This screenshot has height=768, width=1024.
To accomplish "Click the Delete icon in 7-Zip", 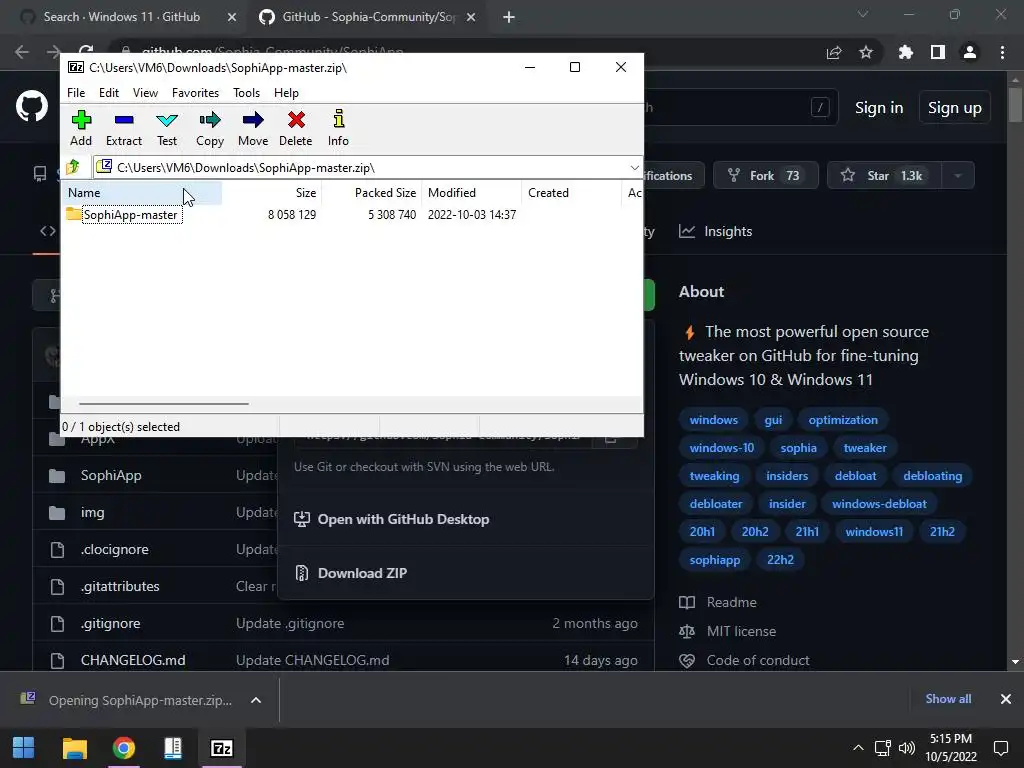I will (296, 128).
